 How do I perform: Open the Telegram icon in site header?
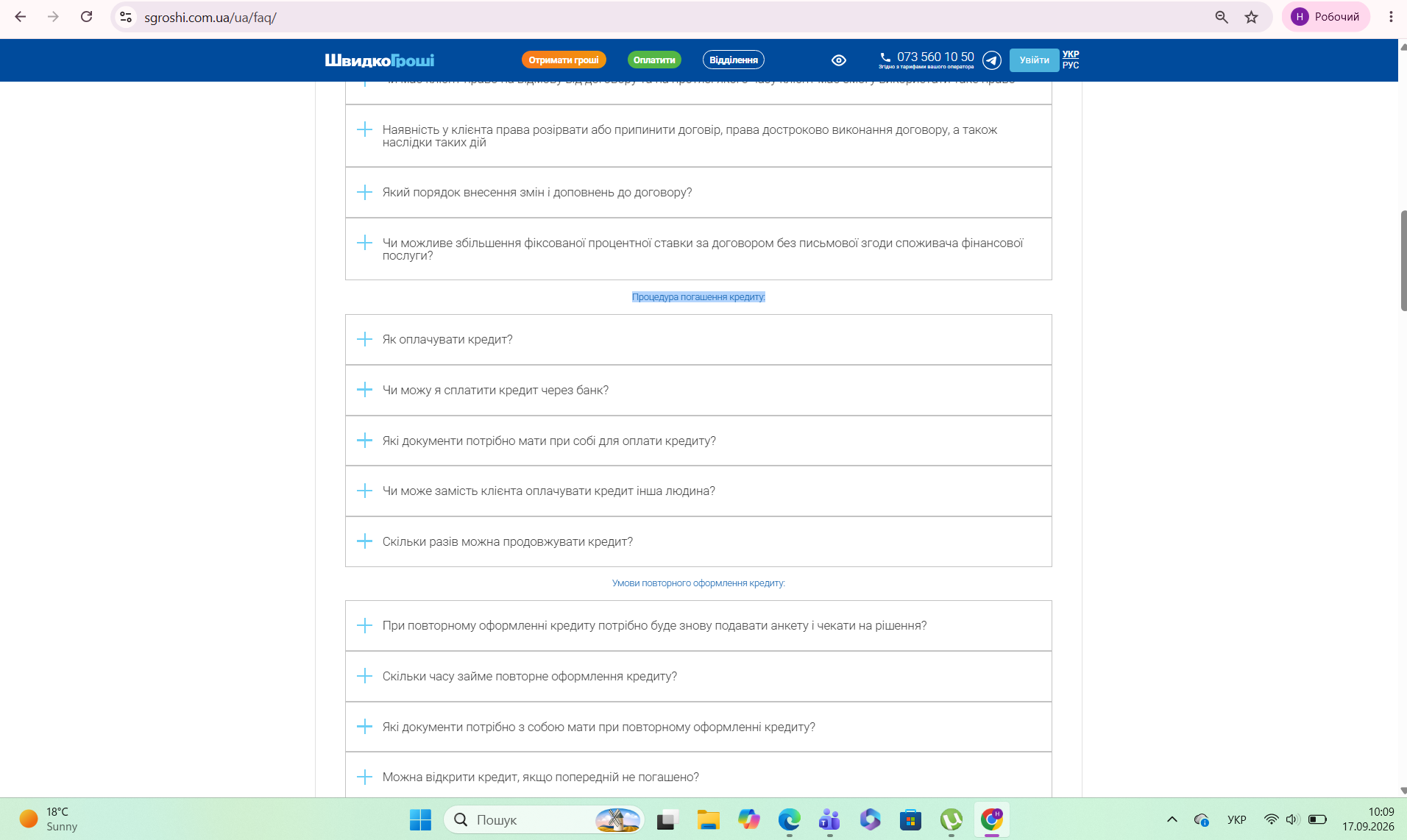click(x=991, y=60)
